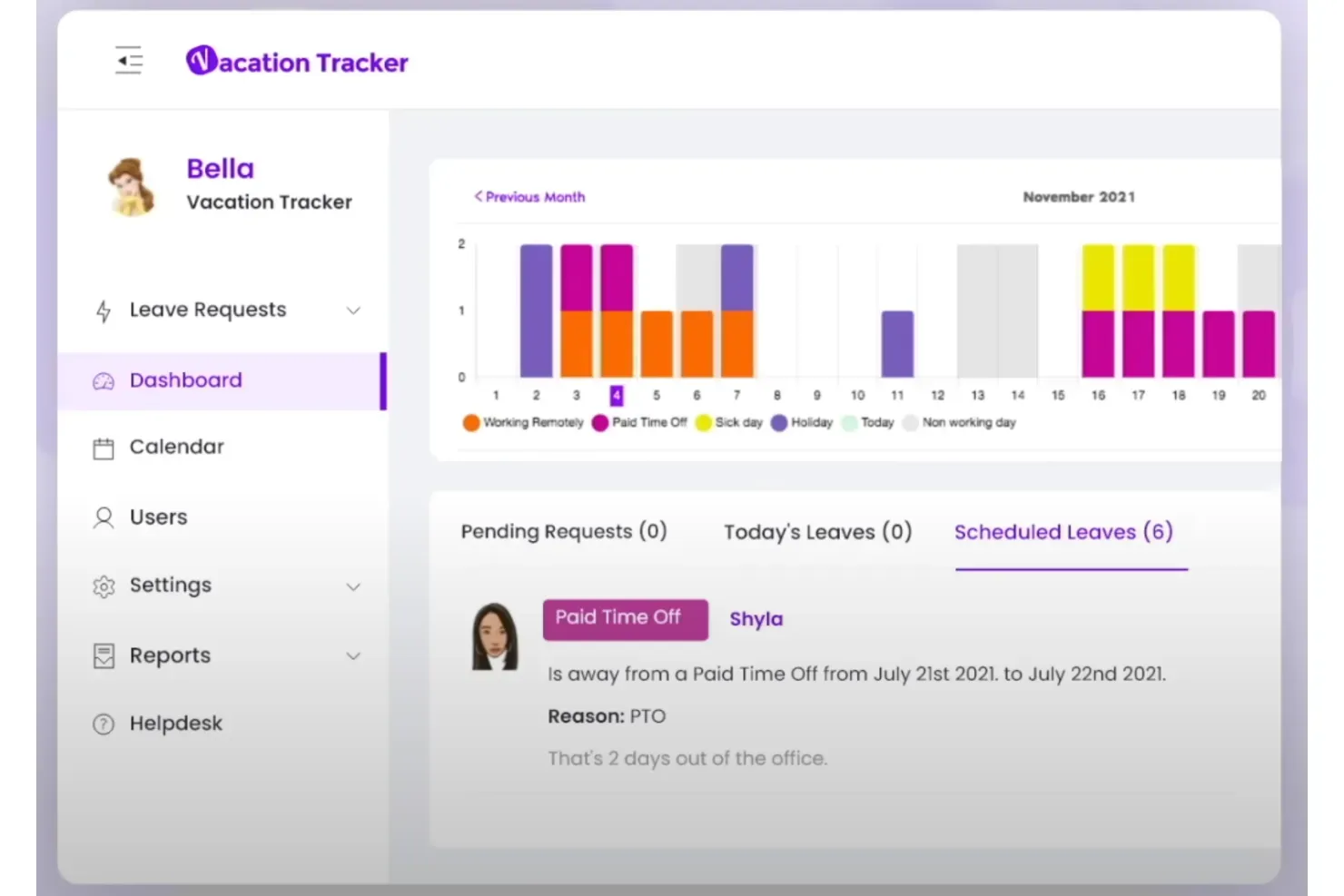Screen dimensions: 1344x896
Task: Click the Paid Time Off legend color swatch
Action: point(599,422)
